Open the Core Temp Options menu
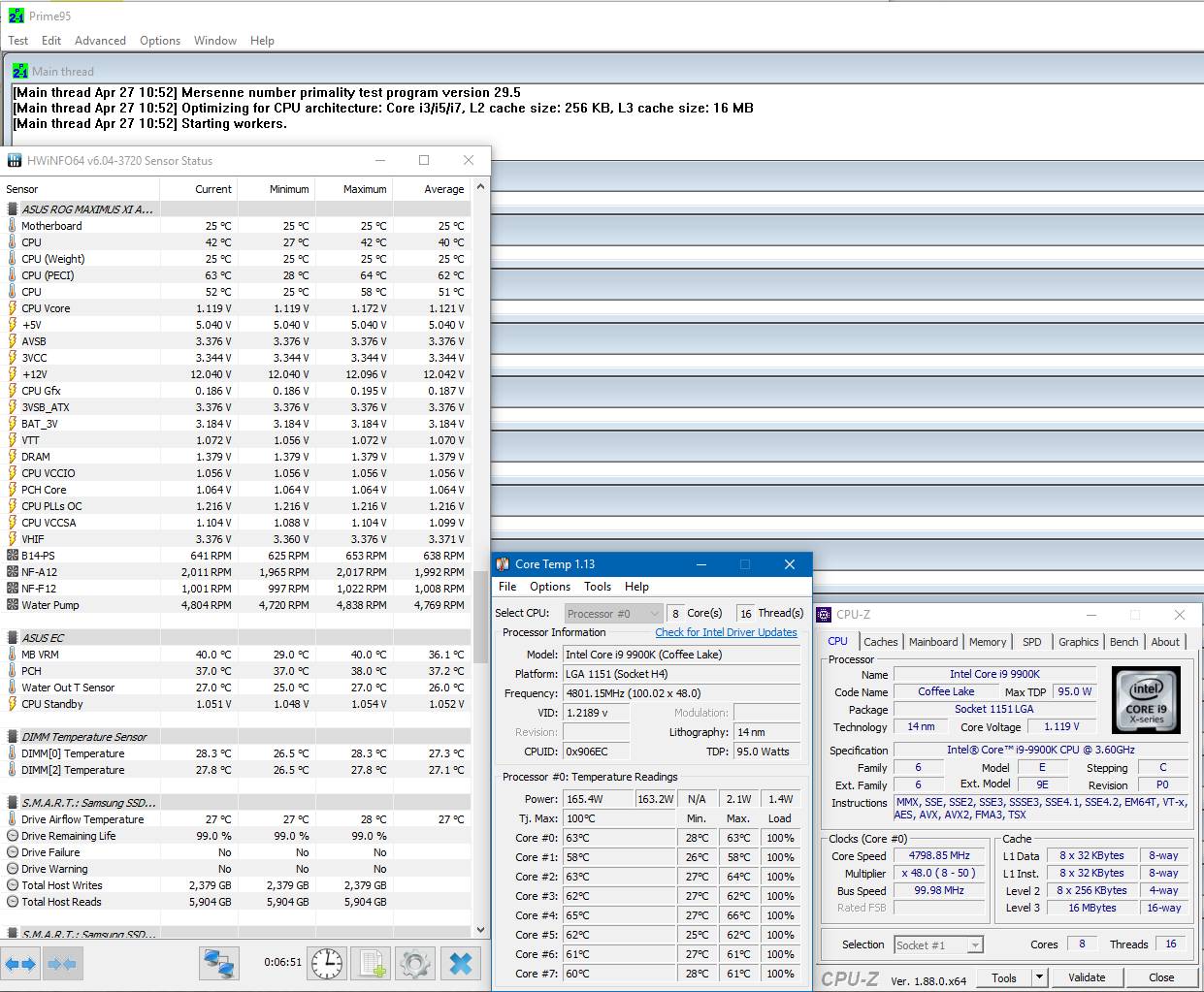Viewport: 1204px width, 992px height. (549, 587)
